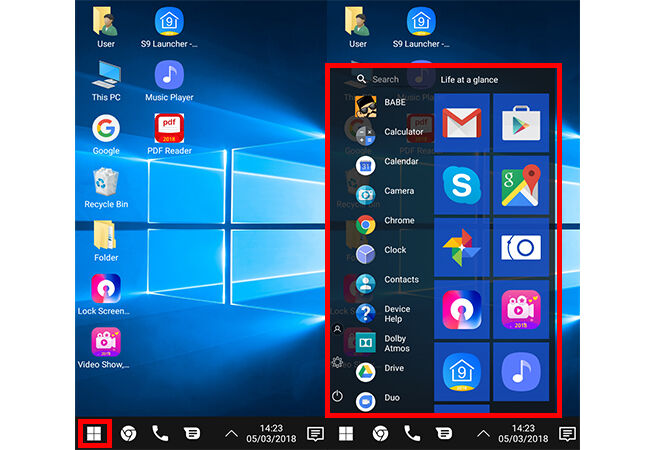Open Dolby Atmos from the app list
Viewport: 650px width, 450px height.
tap(383, 343)
